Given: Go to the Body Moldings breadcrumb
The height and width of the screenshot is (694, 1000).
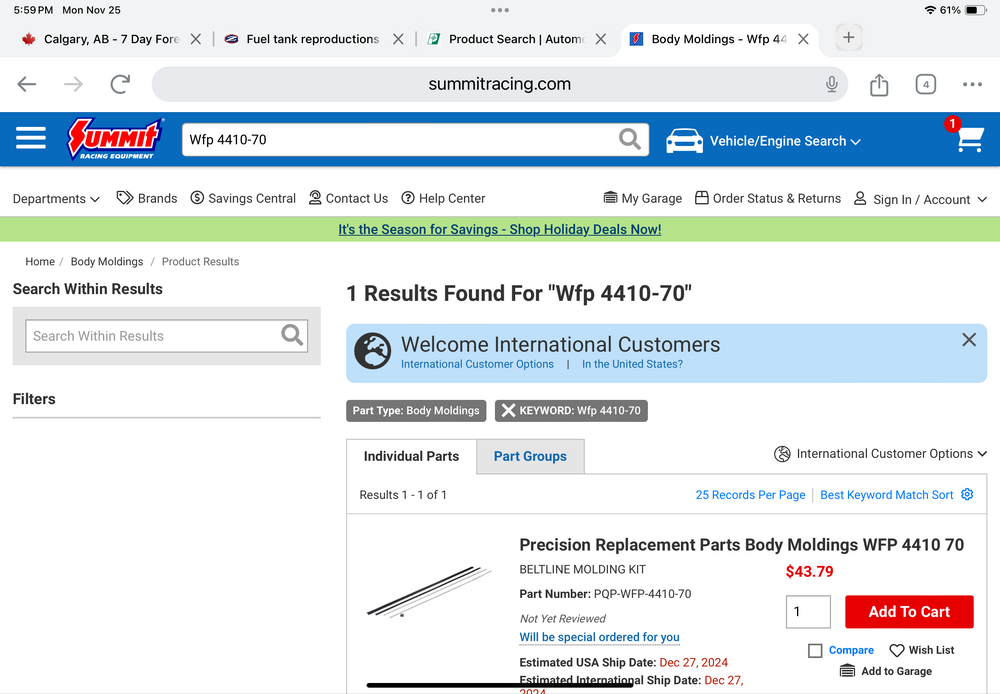Looking at the screenshot, I should [x=107, y=262].
